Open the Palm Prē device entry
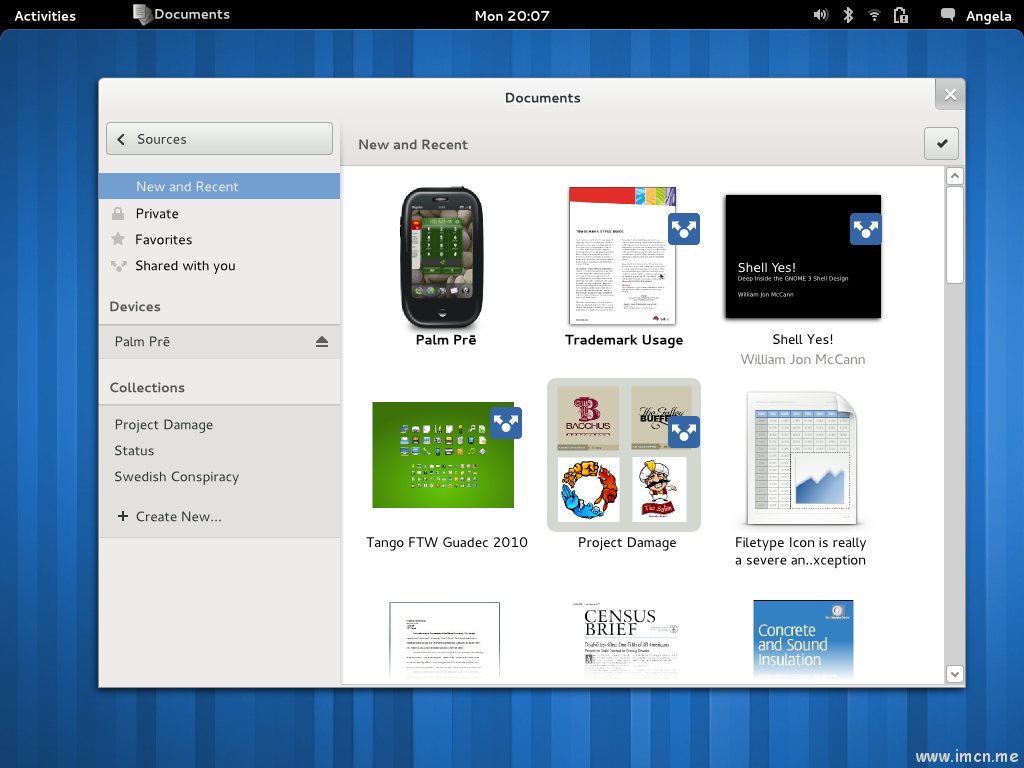The image size is (1024, 768). pyautogui.click(x=219, y=342)
